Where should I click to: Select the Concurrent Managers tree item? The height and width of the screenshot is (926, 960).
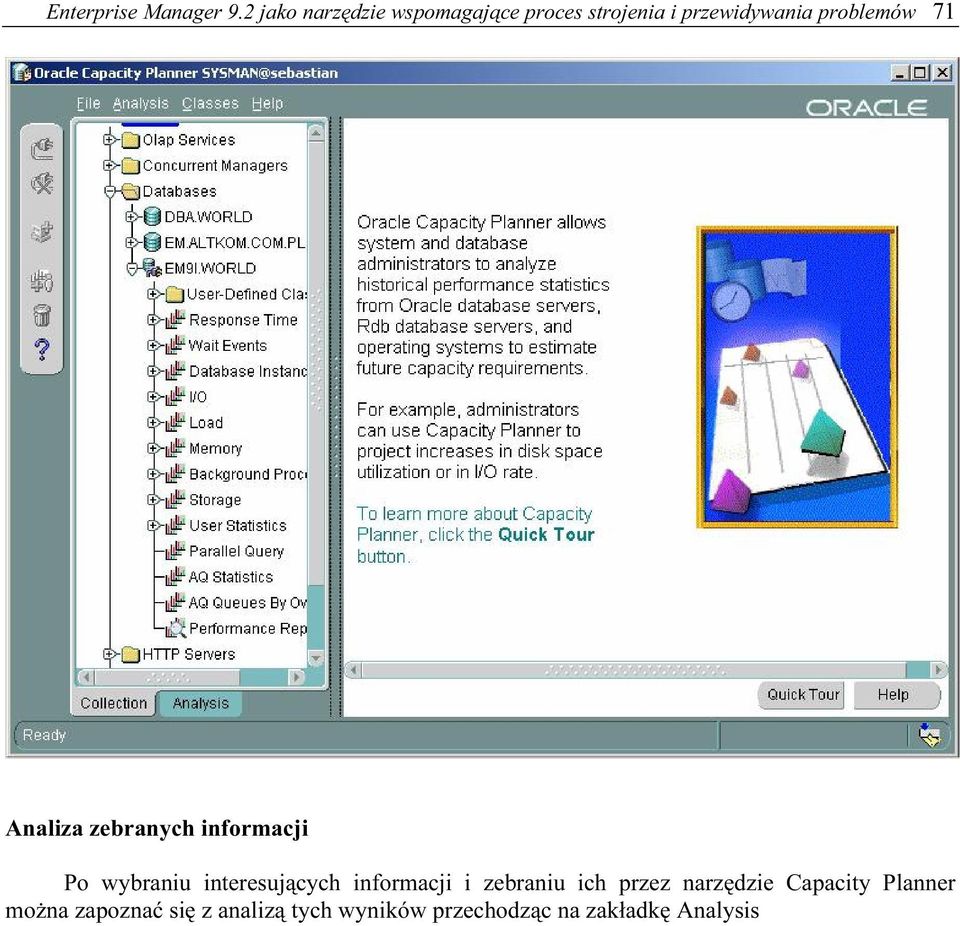[x=215, y=165]
